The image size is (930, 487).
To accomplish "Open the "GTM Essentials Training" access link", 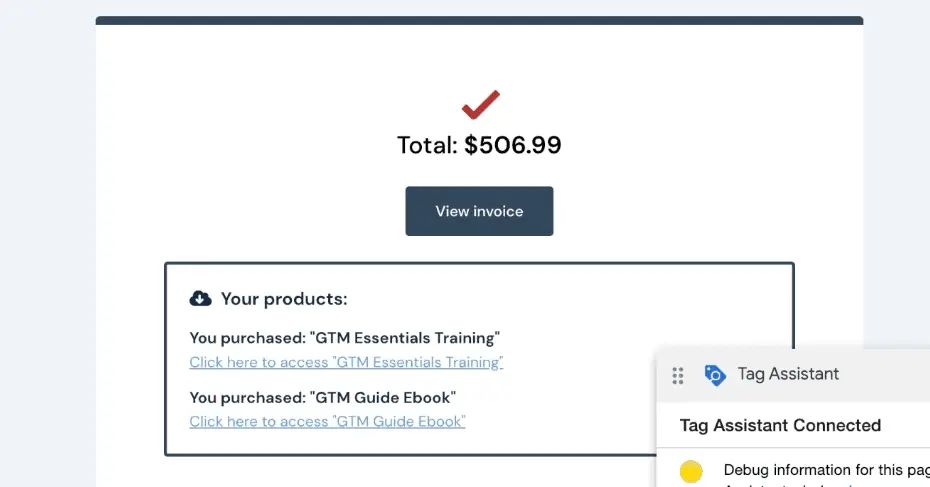I will [x=346, y=362].
